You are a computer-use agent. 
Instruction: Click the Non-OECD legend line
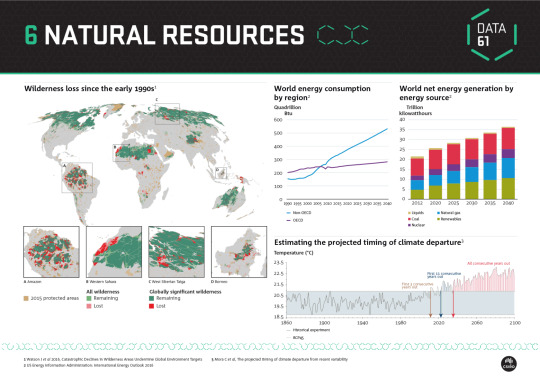(289, 213)
